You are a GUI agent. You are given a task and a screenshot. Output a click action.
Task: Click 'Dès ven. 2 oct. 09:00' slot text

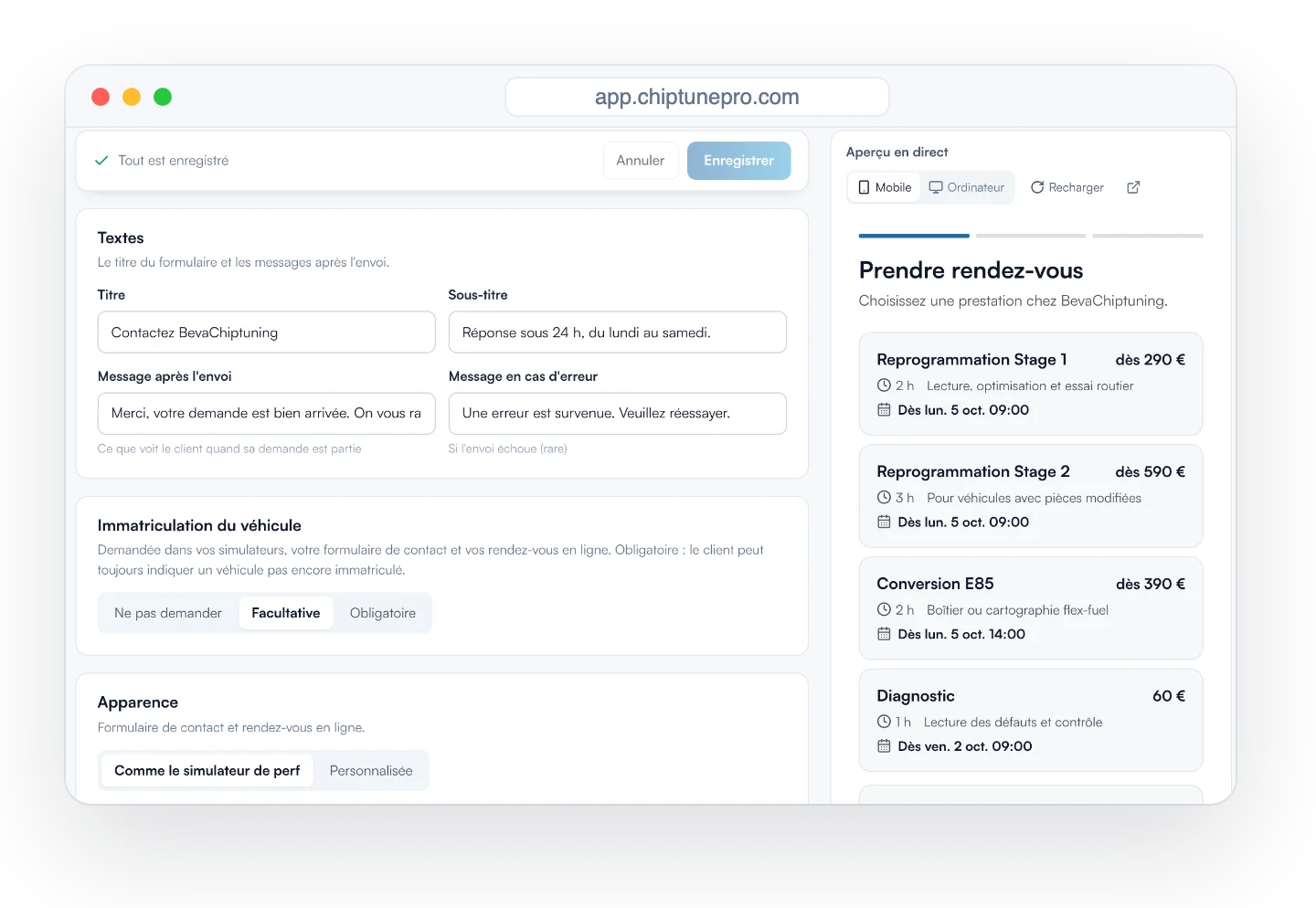(965, 746)
